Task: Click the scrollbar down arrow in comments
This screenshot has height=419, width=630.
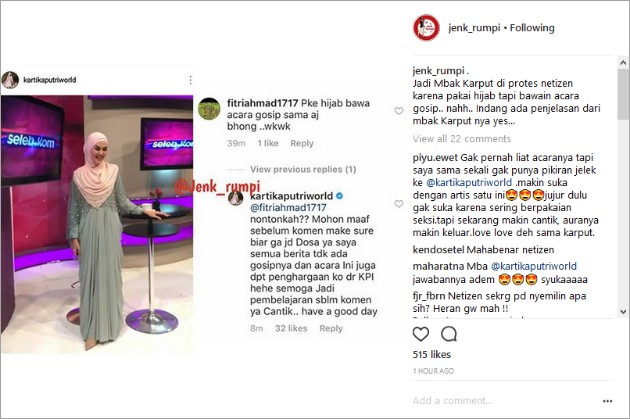Action: (x=623, y=311)
